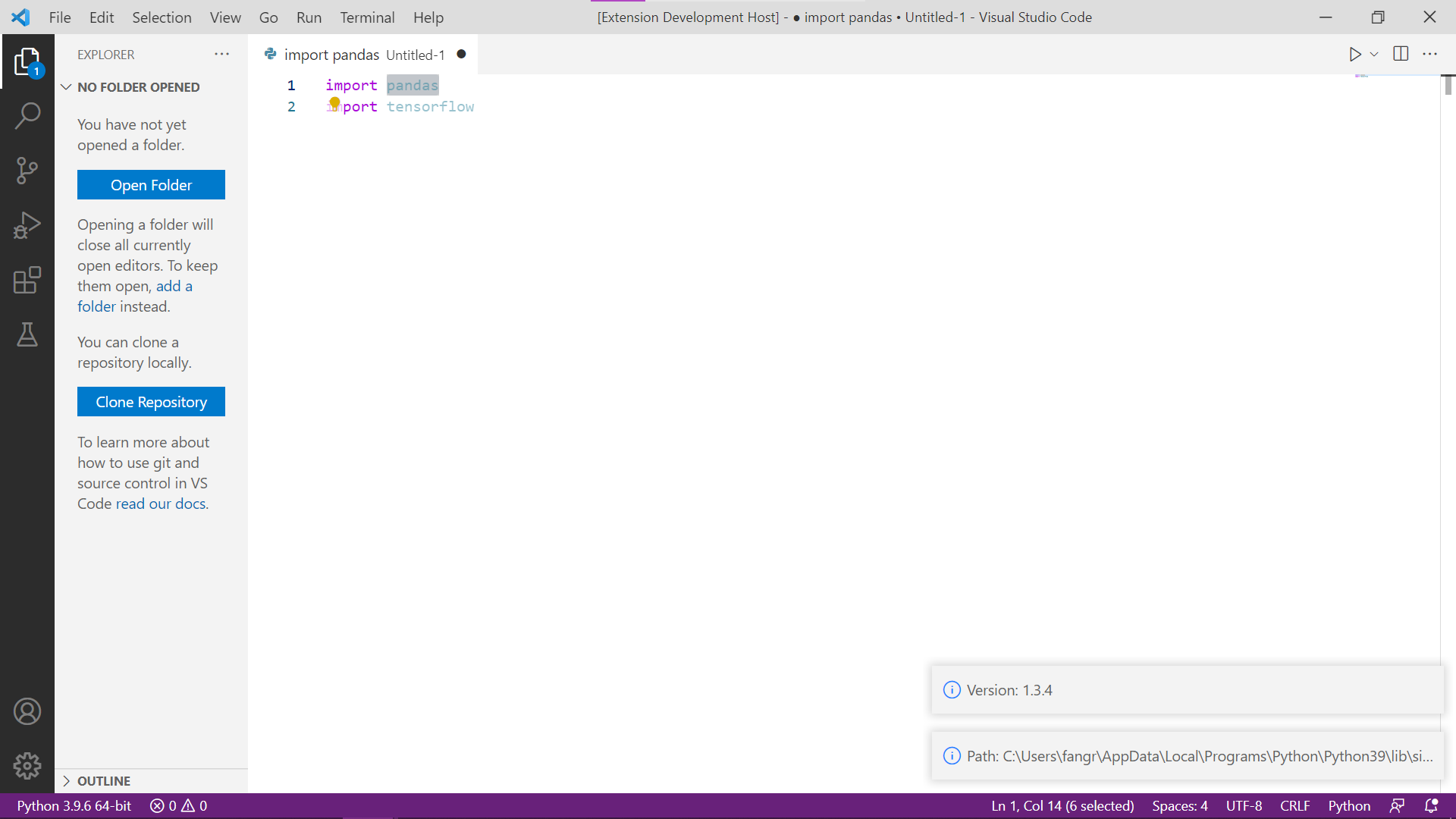This screenshot has width=1456, height=819.
Task: Open the Search view in activity bar
Action: (x=27, y=116)
